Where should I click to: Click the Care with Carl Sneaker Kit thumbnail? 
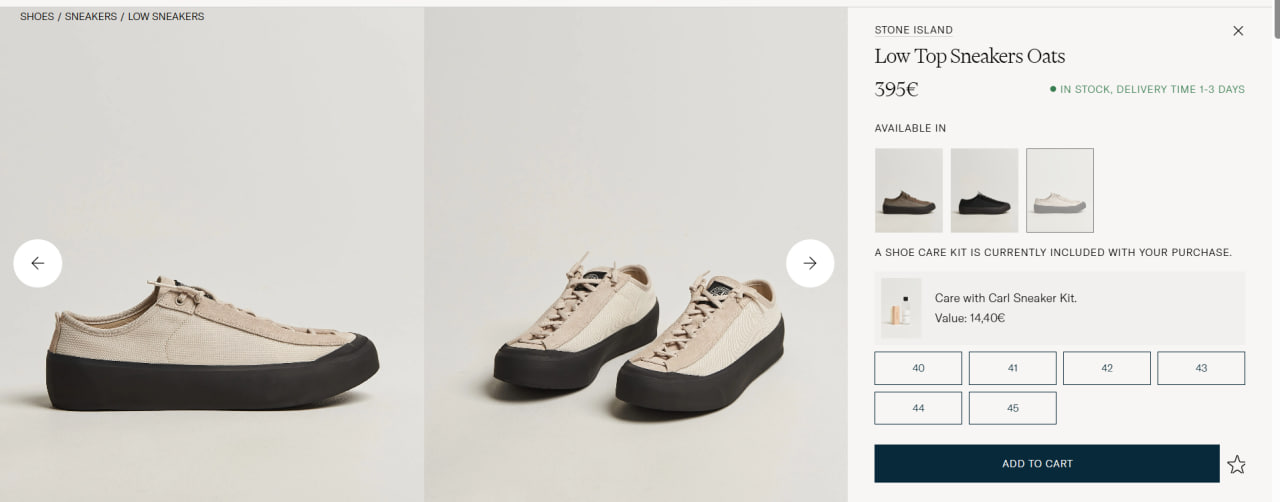point(901,308)
